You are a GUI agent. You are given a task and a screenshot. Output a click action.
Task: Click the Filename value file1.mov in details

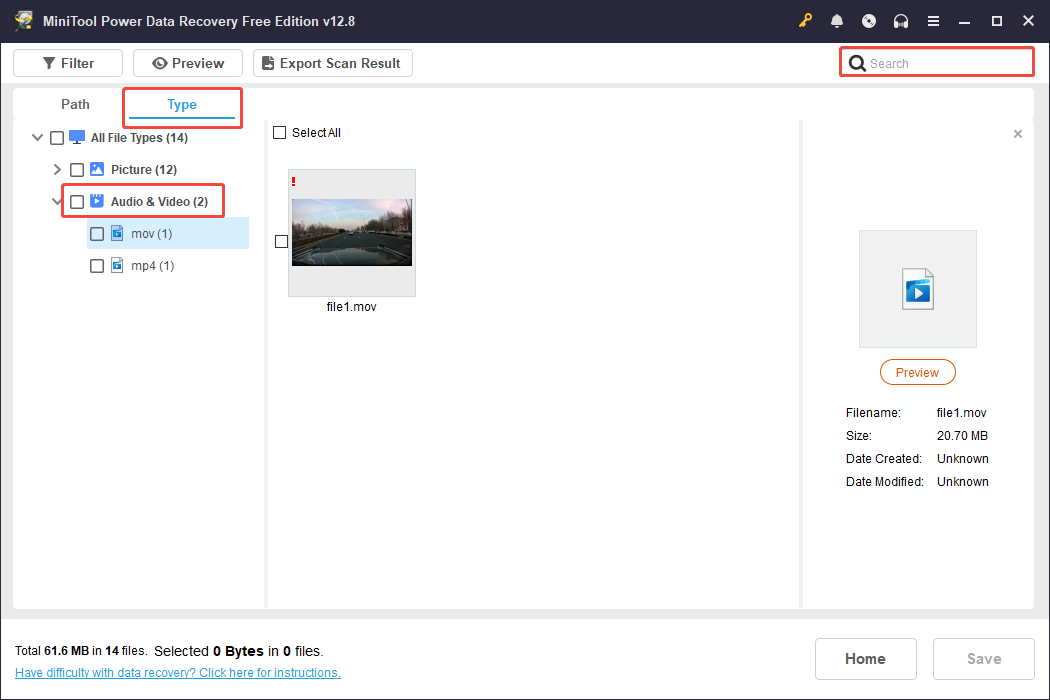click(962, 413)
